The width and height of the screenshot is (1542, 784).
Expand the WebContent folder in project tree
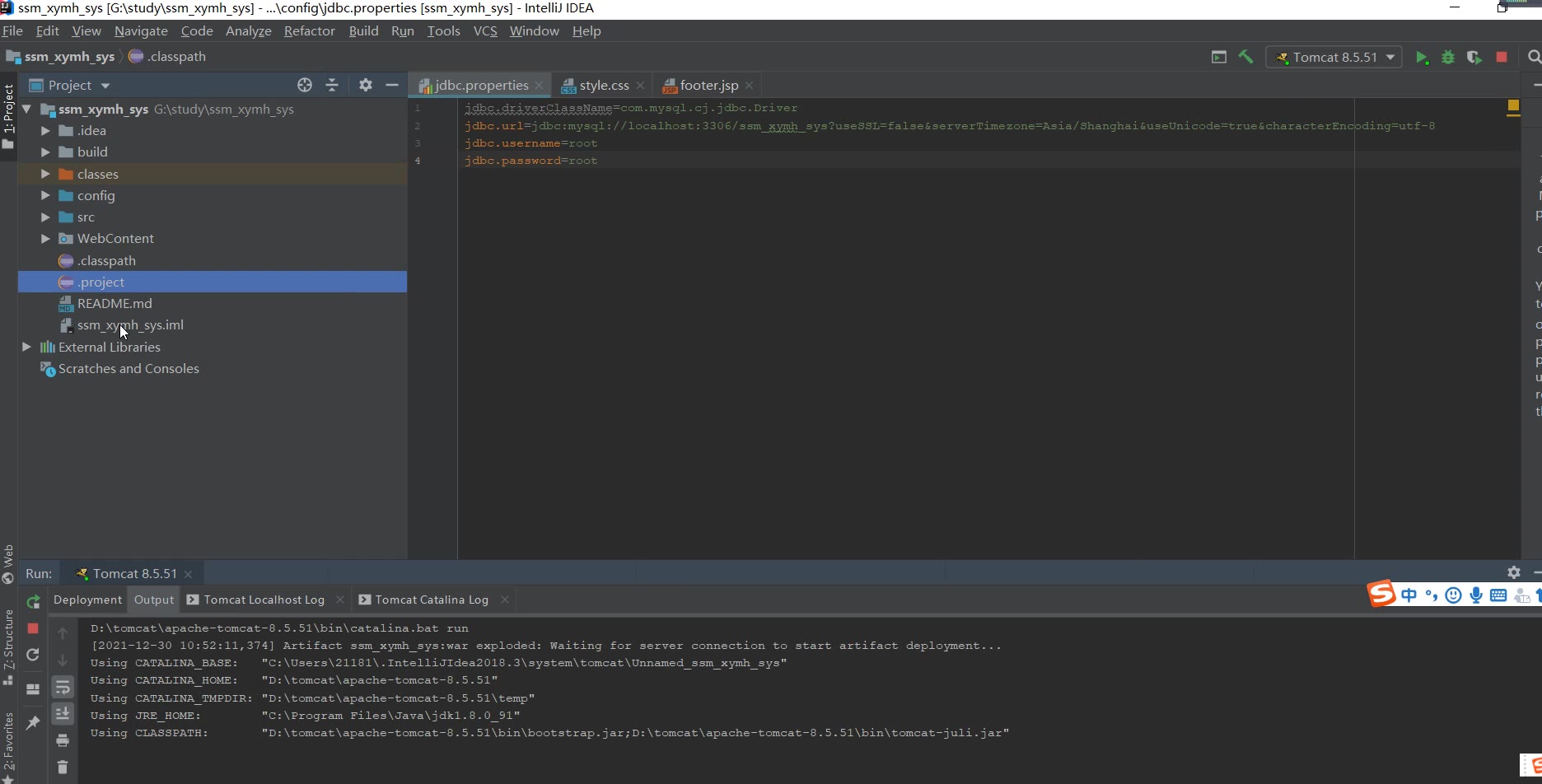(x=45, y=239)
